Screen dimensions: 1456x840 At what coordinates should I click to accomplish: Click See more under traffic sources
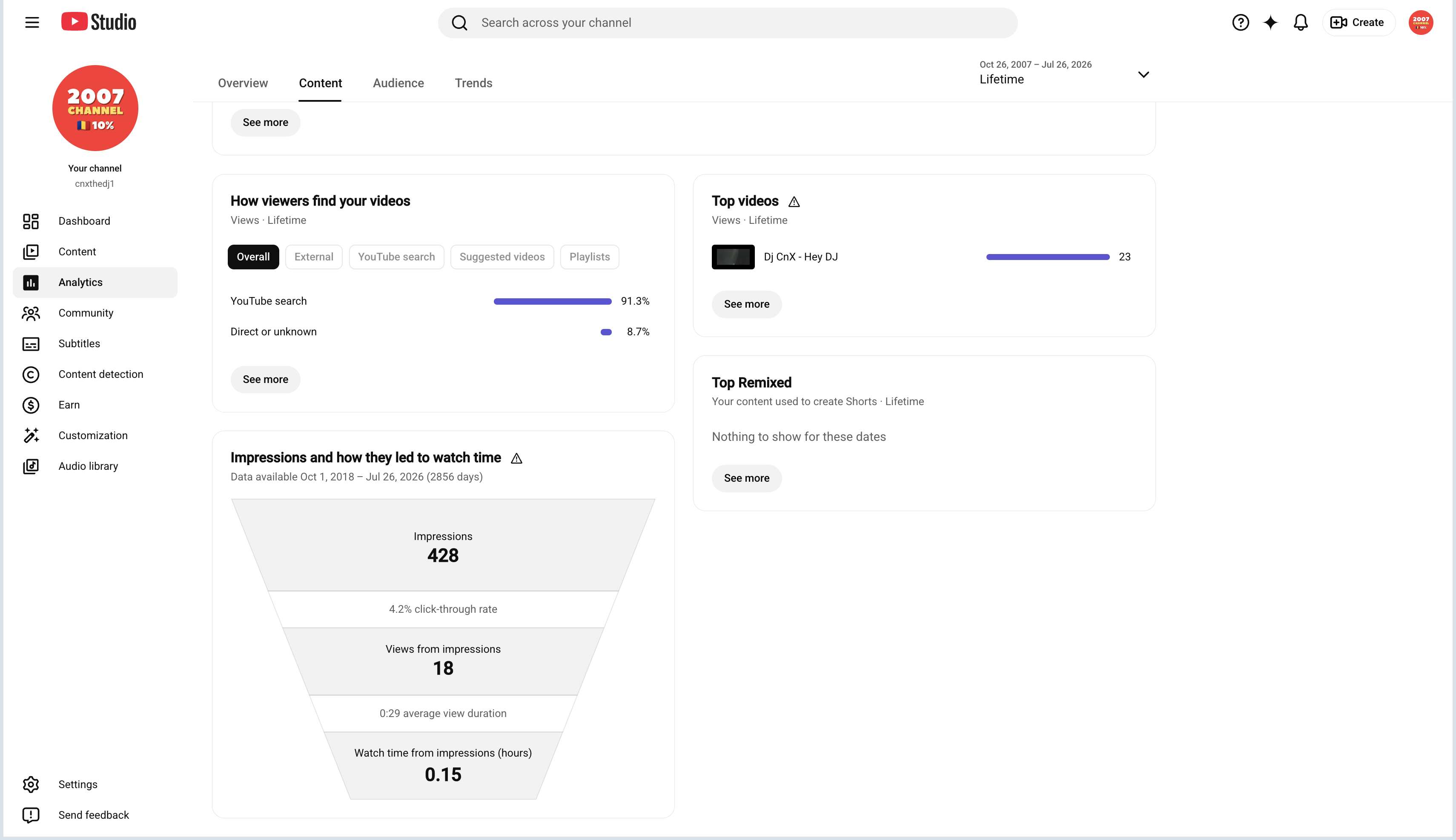pyautogui.click(x=265, y=379)
